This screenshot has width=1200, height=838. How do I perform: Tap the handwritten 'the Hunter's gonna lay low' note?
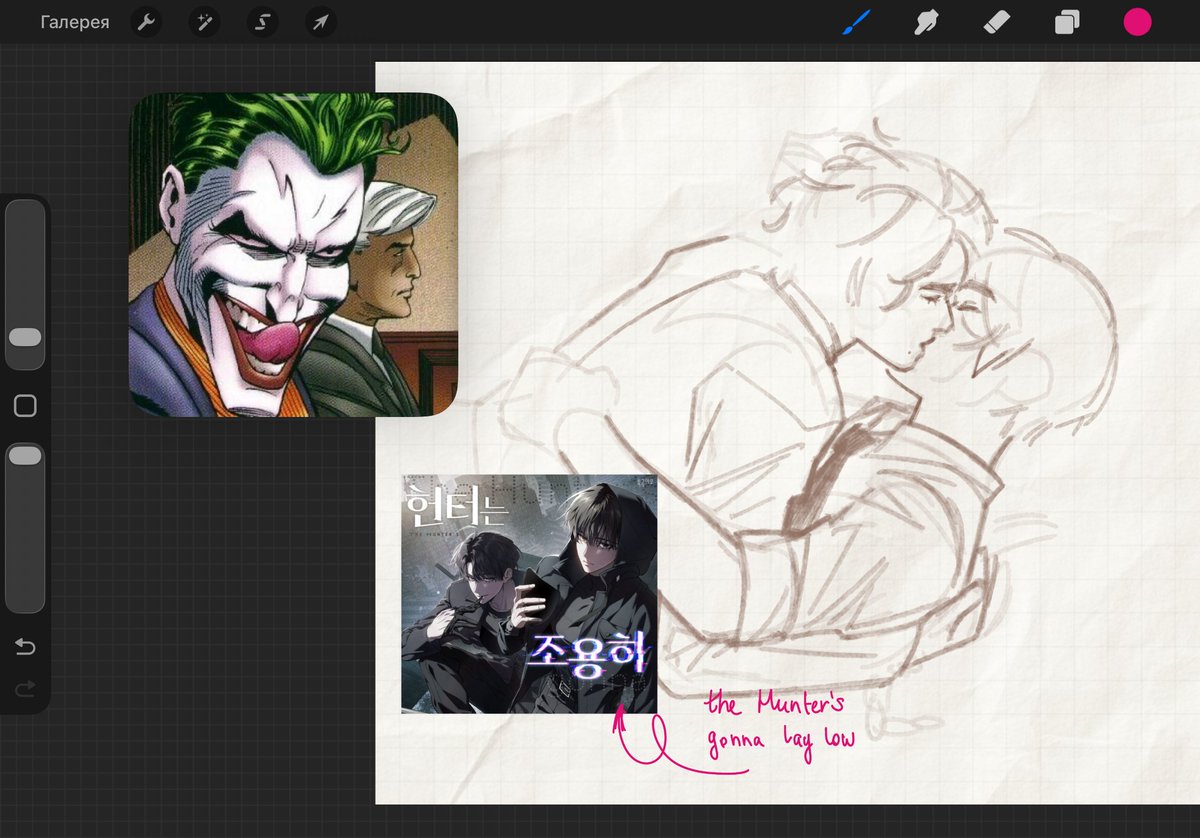[x=780, y=722]
